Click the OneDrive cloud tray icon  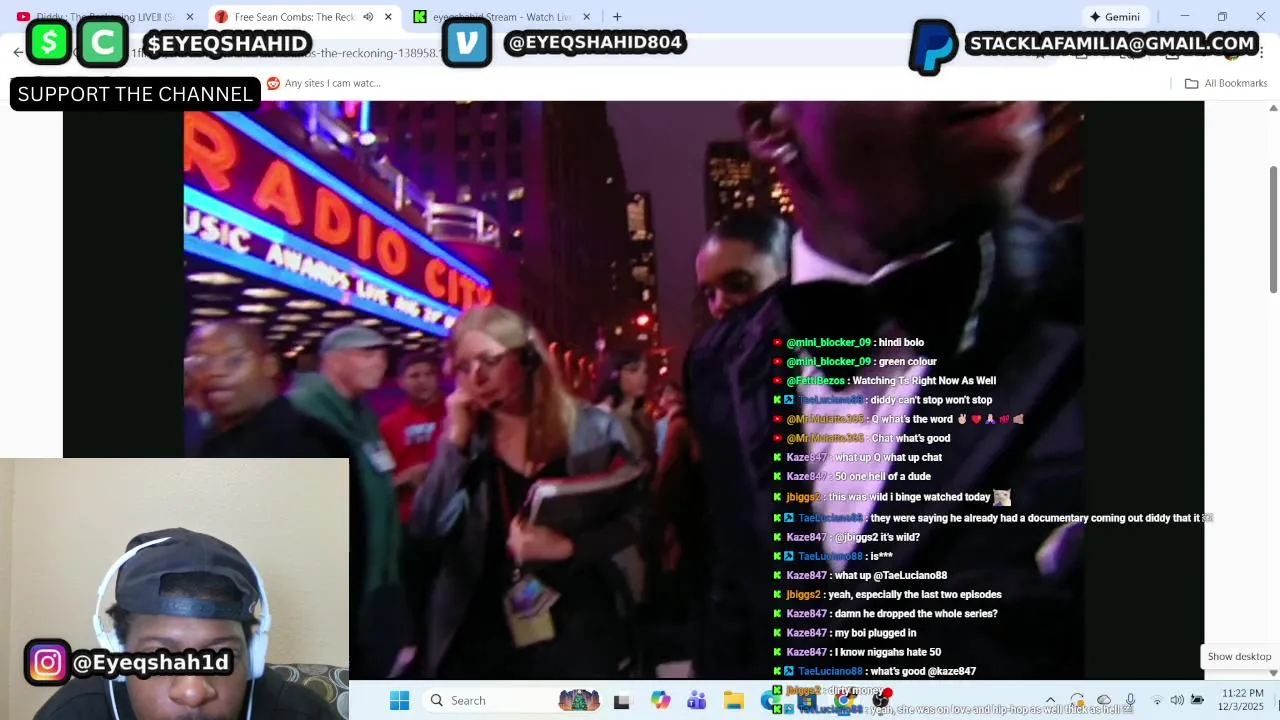coord(1104,700)
